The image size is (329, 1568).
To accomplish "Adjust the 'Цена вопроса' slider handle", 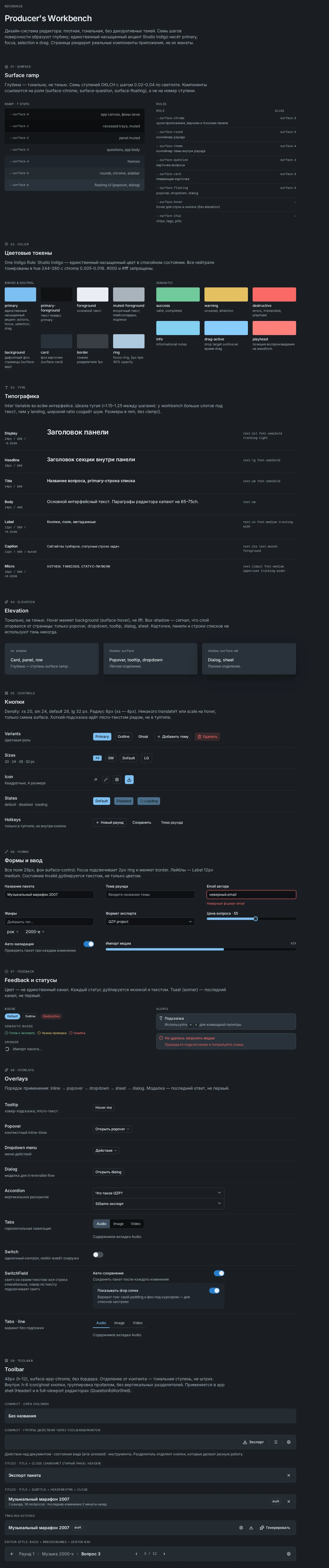I will click(256, 918).
